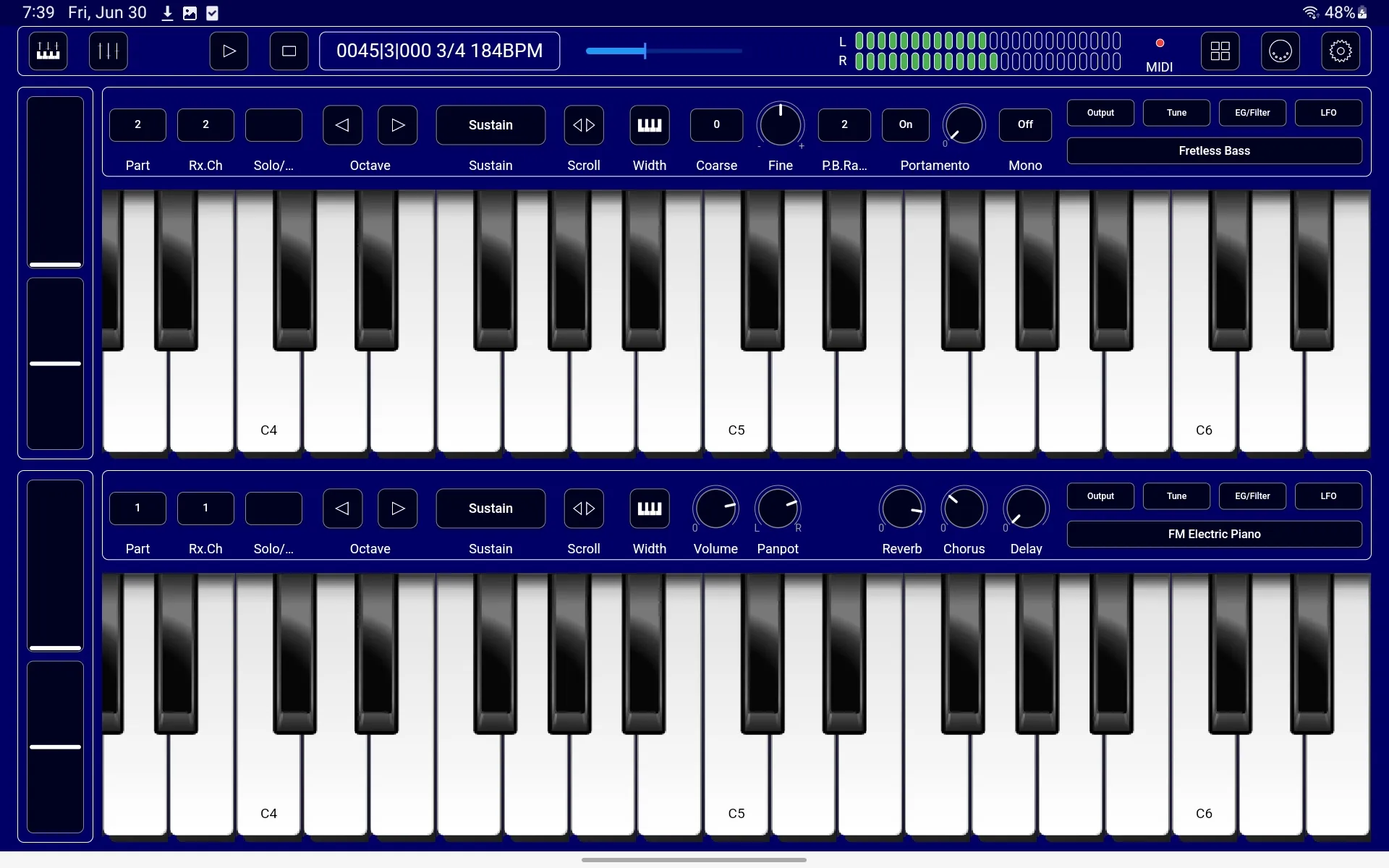Shift upper keyboard octave up

(398, 125)
